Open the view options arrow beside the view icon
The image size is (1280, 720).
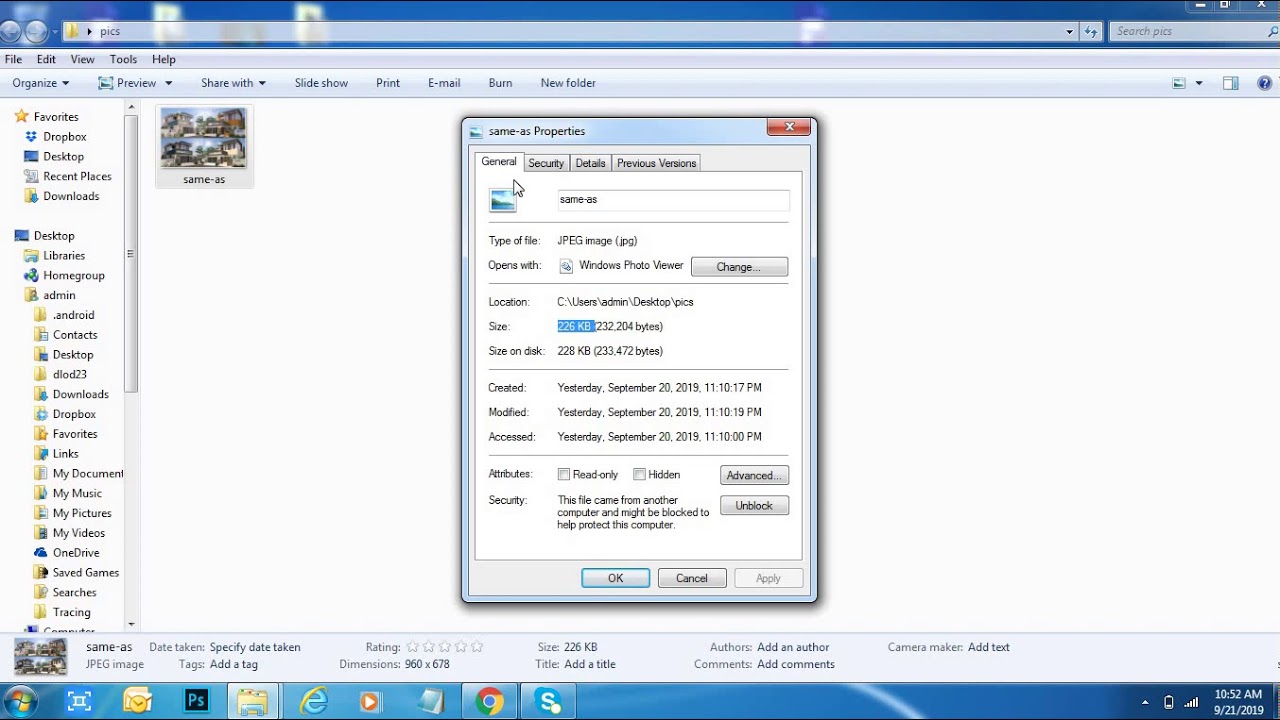tap(1199, 83)
